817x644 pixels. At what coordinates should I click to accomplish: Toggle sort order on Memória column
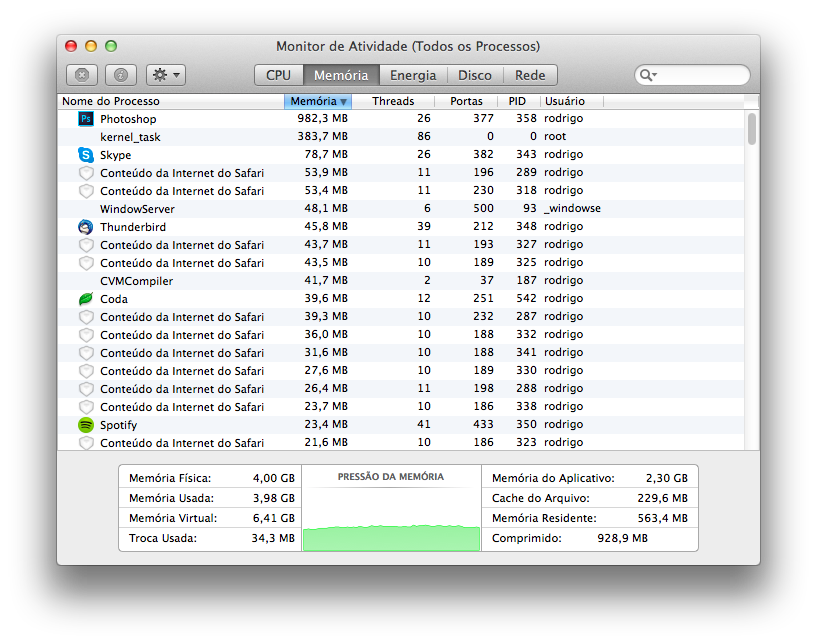click(x=318, y=101)
